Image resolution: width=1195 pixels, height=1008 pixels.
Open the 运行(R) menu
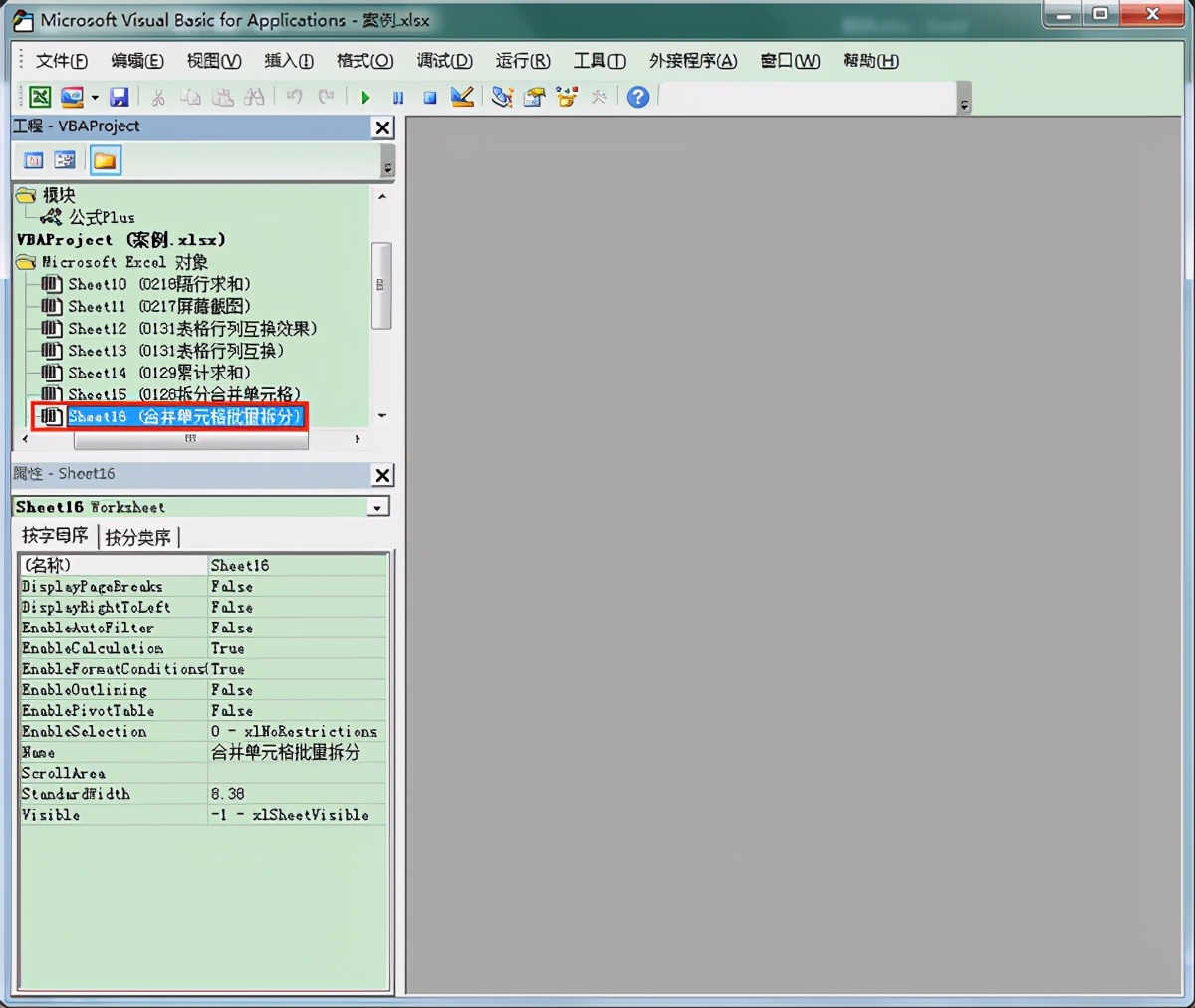(523, 61)
